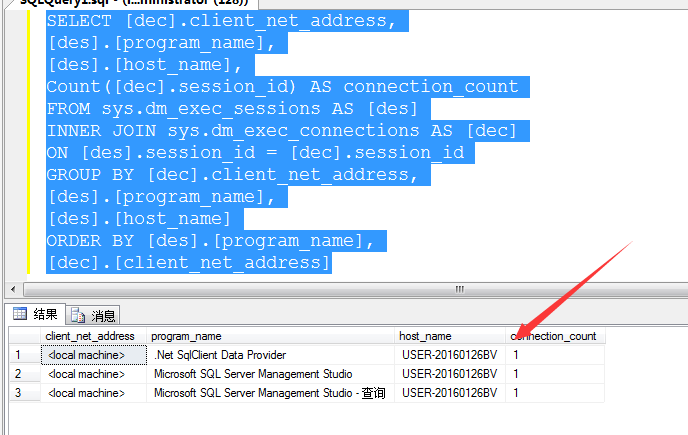Click the <local machine> cell in row 1

click(x=94, y=355)
